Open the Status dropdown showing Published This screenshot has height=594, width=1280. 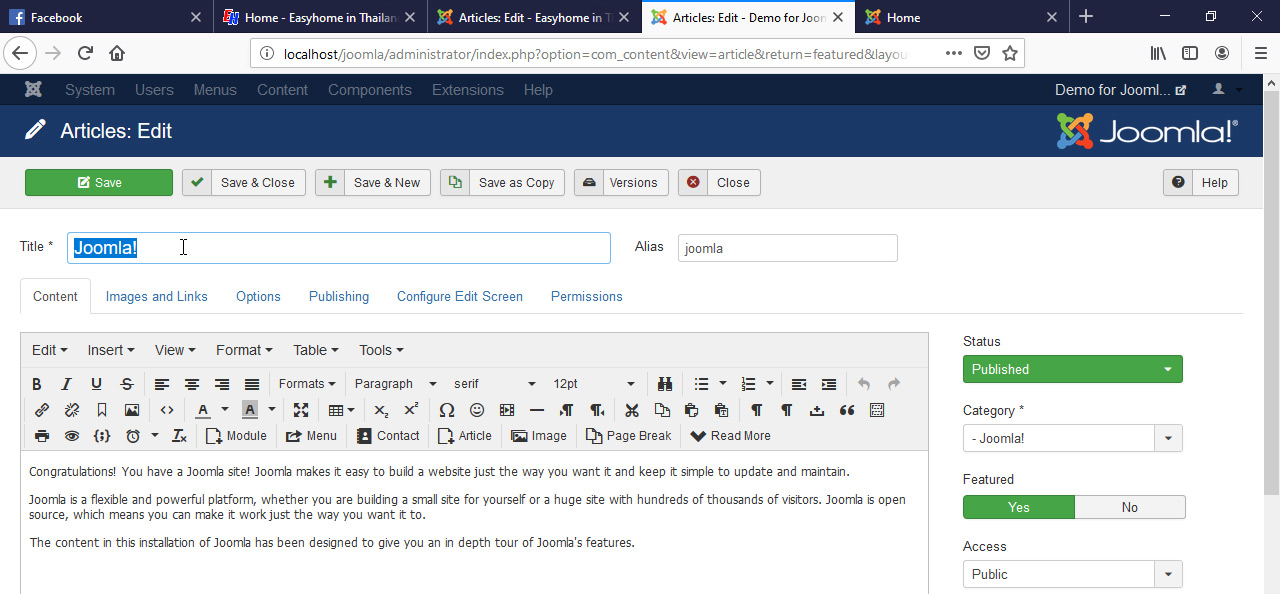[1072, 369]
